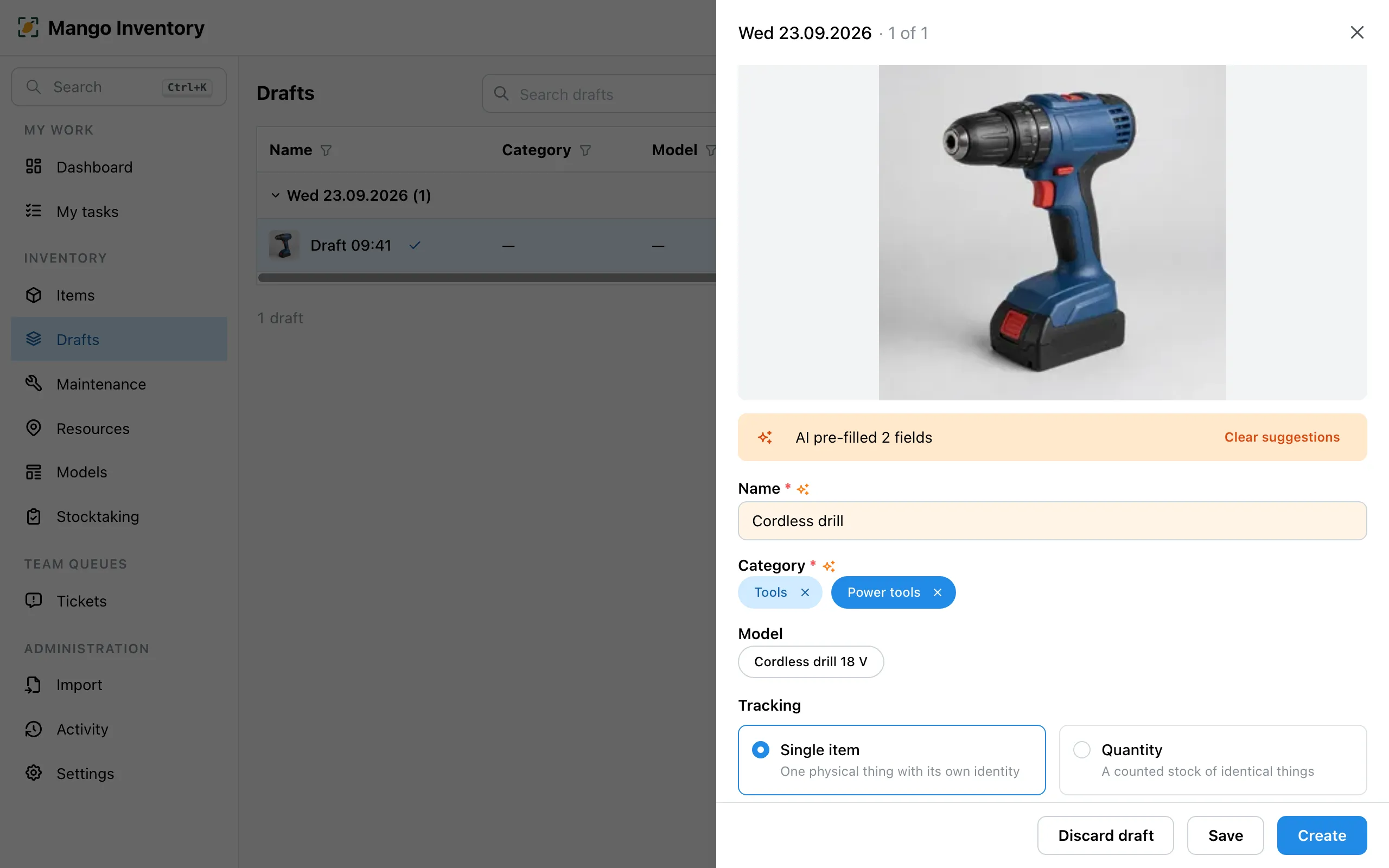Click the AI sparkle icon in the banner

point(764,437)
